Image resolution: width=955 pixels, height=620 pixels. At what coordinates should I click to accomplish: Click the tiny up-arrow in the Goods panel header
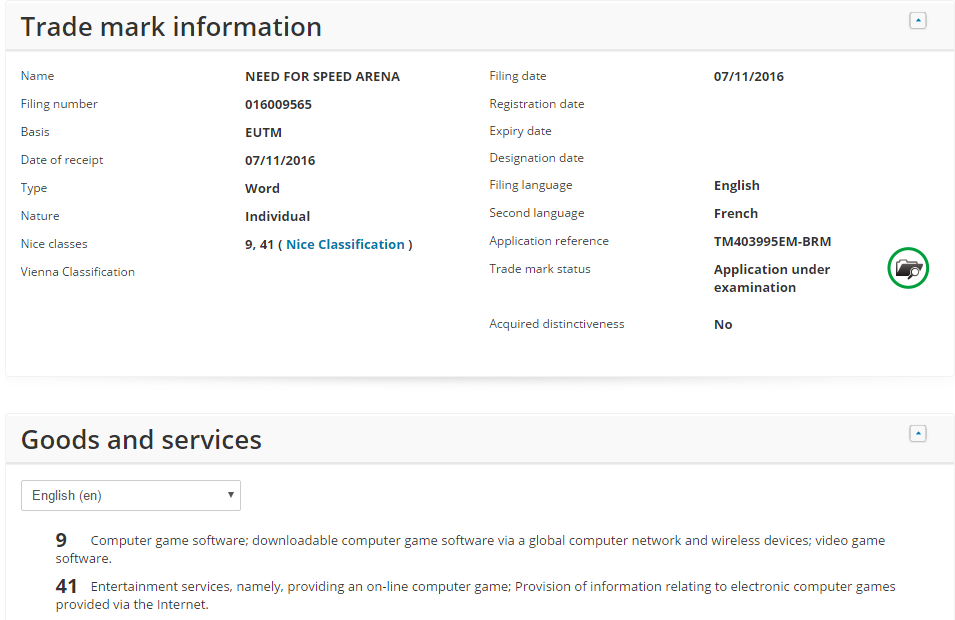(x=917, y=433)
